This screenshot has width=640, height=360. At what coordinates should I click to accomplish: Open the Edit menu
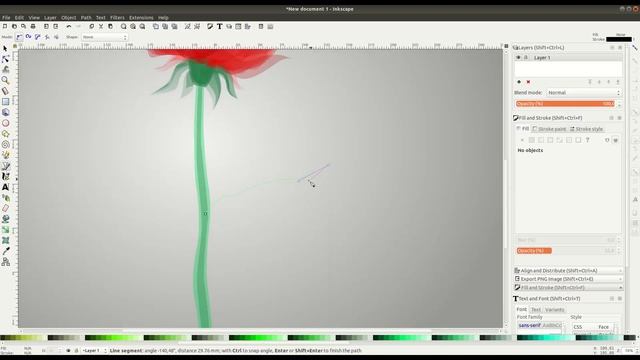[x=19, y=18]
